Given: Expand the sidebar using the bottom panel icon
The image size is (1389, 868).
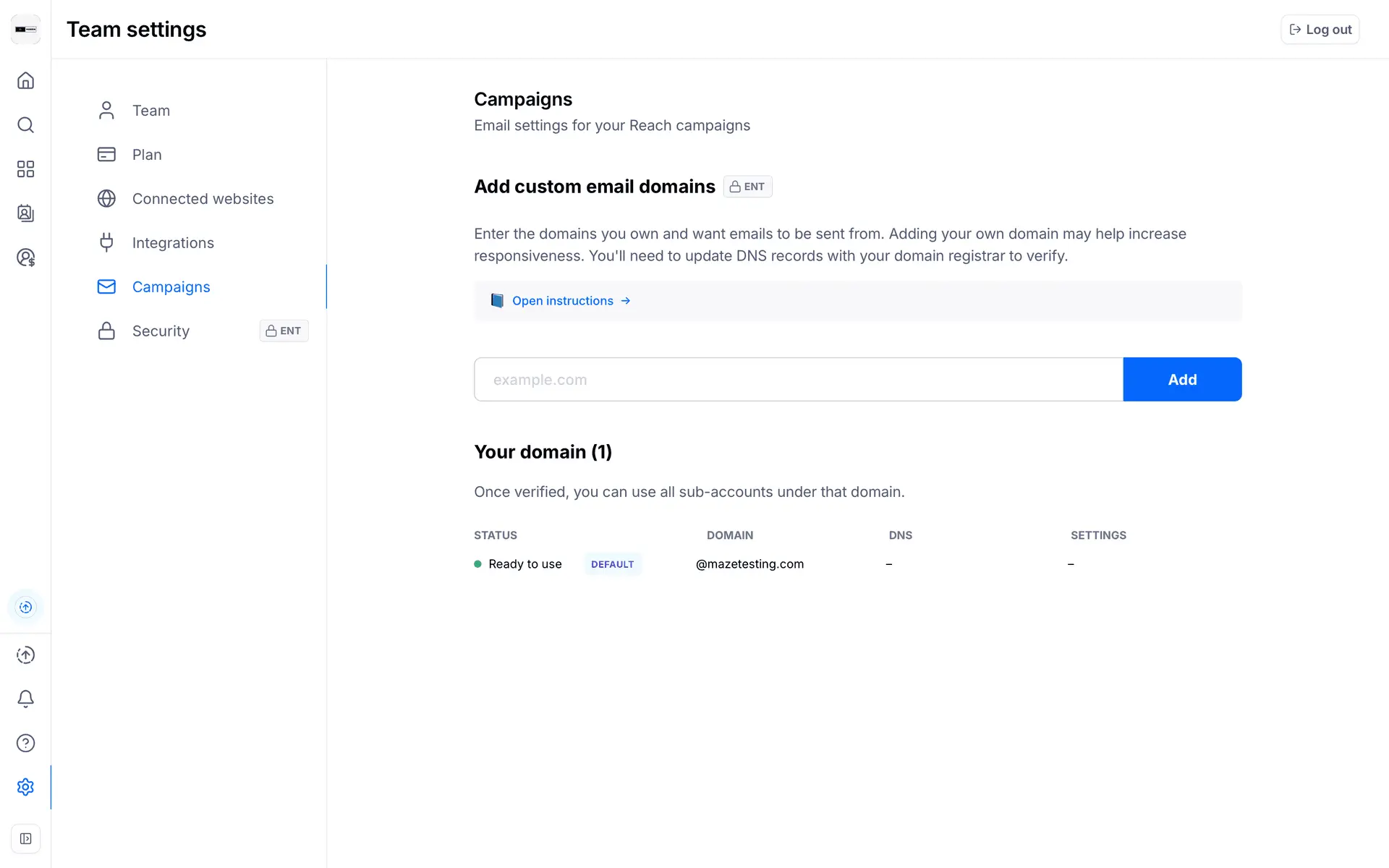Looking at the screenshot, I should (x=25, y=839).
